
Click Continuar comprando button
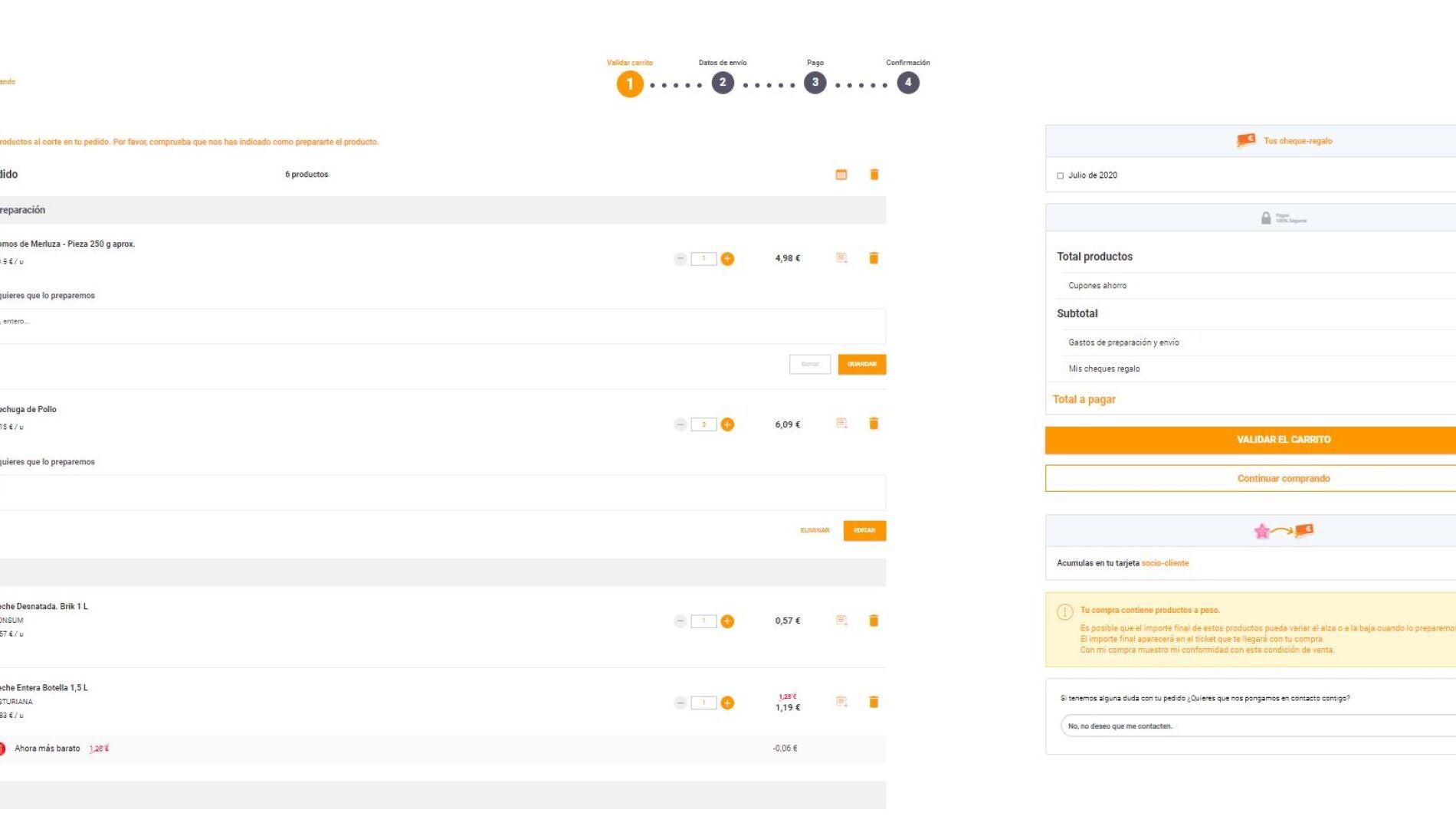[1283, 478]
